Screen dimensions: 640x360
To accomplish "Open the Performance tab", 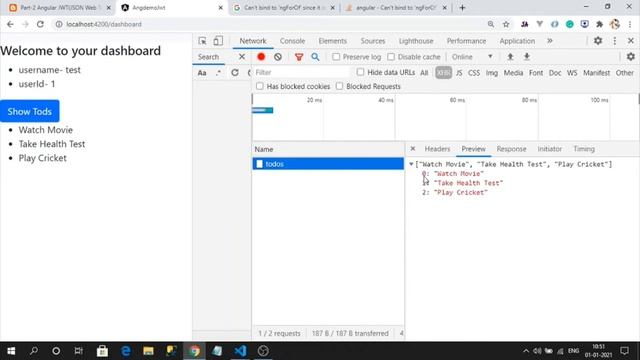I will (466, 41).
